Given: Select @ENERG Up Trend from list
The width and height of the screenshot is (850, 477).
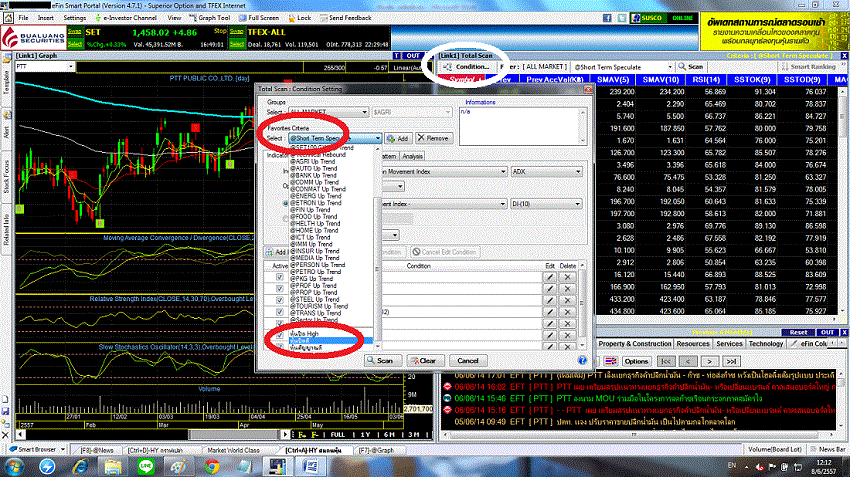Looking at the screenshot, I should (x=315, y=196).
